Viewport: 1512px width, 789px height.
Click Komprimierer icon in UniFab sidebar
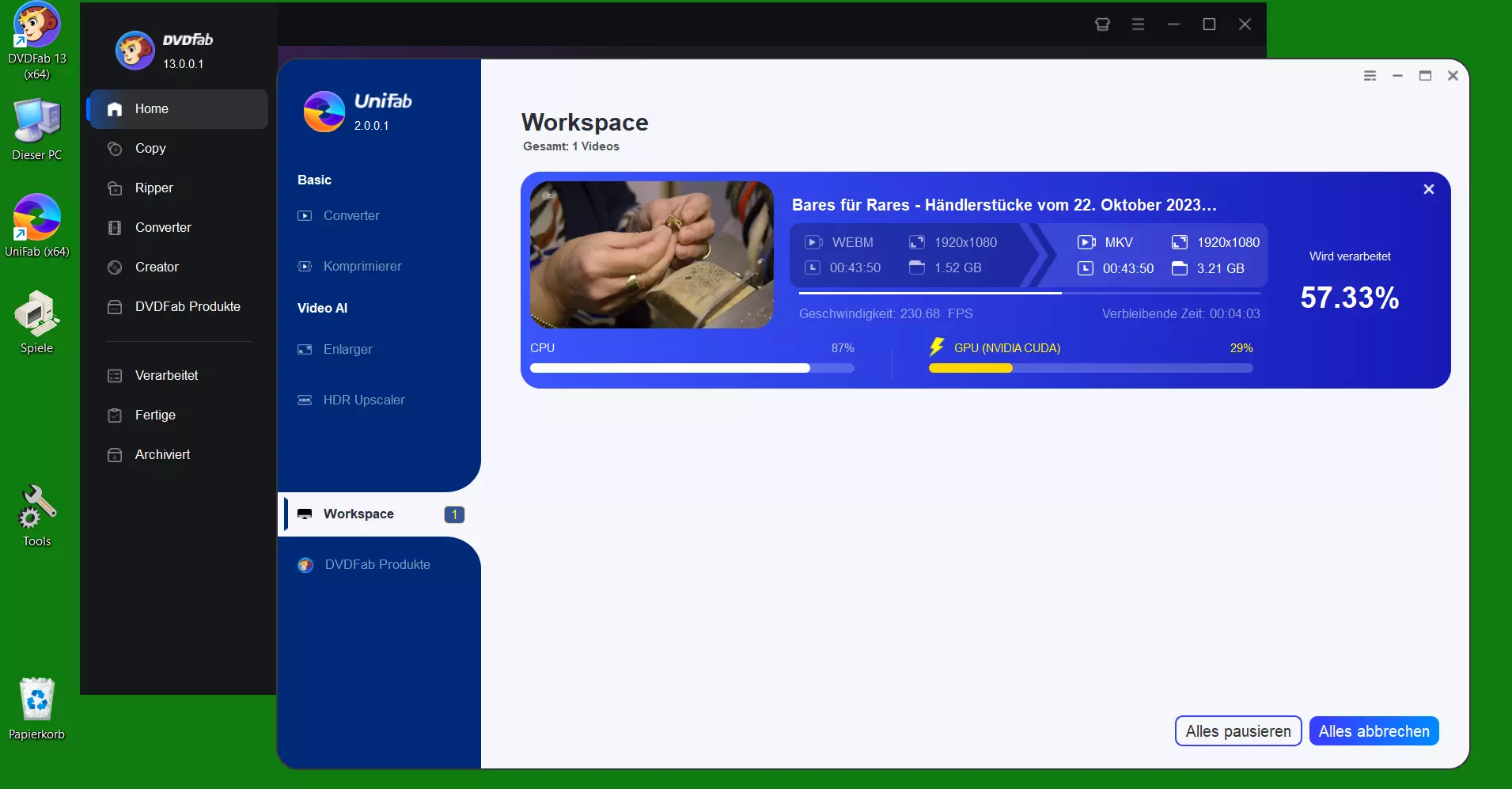pyautogui.click(x=305, y=267)
